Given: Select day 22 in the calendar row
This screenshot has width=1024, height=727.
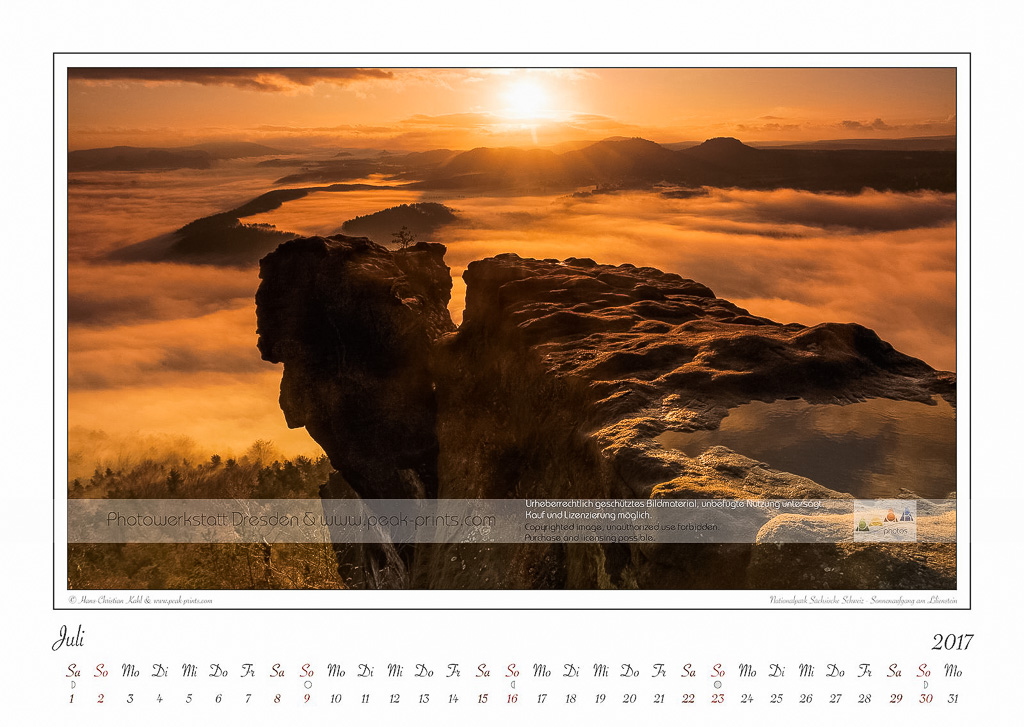Looking at the screenshot, I should 688,698.
